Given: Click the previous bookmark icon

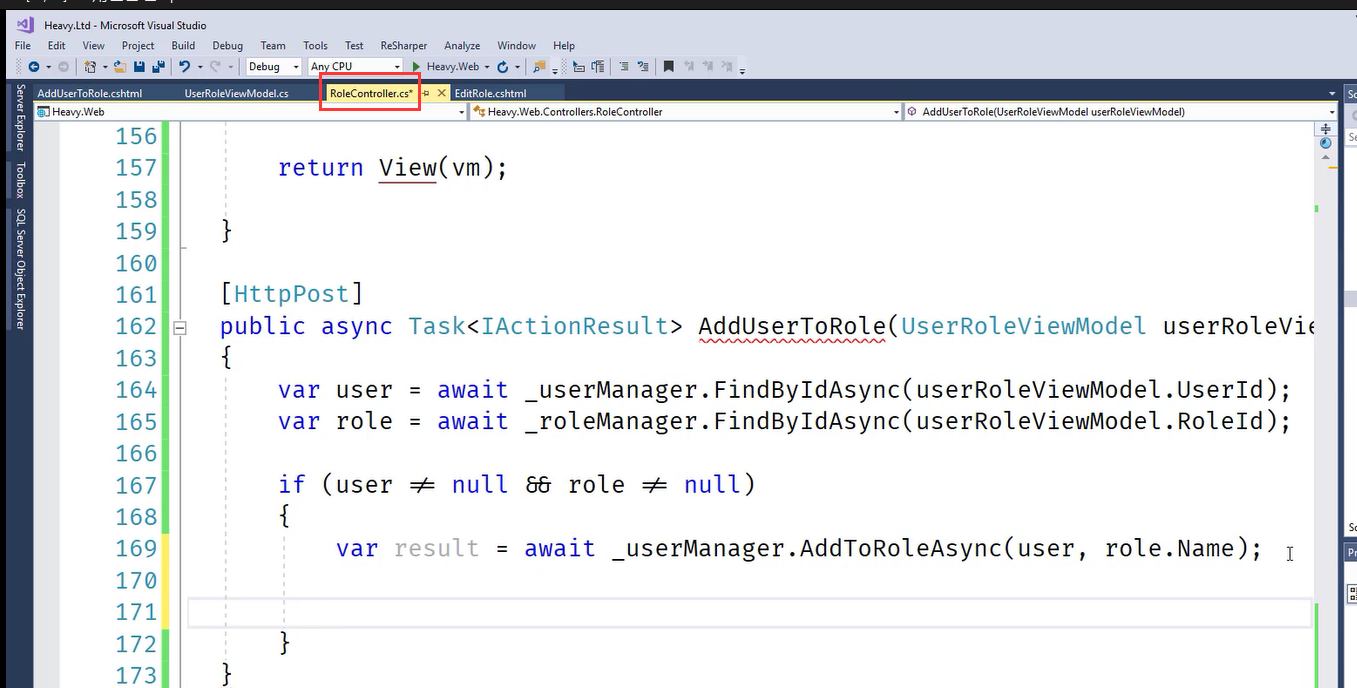Looking at the screenshot, I should (689, 67).
